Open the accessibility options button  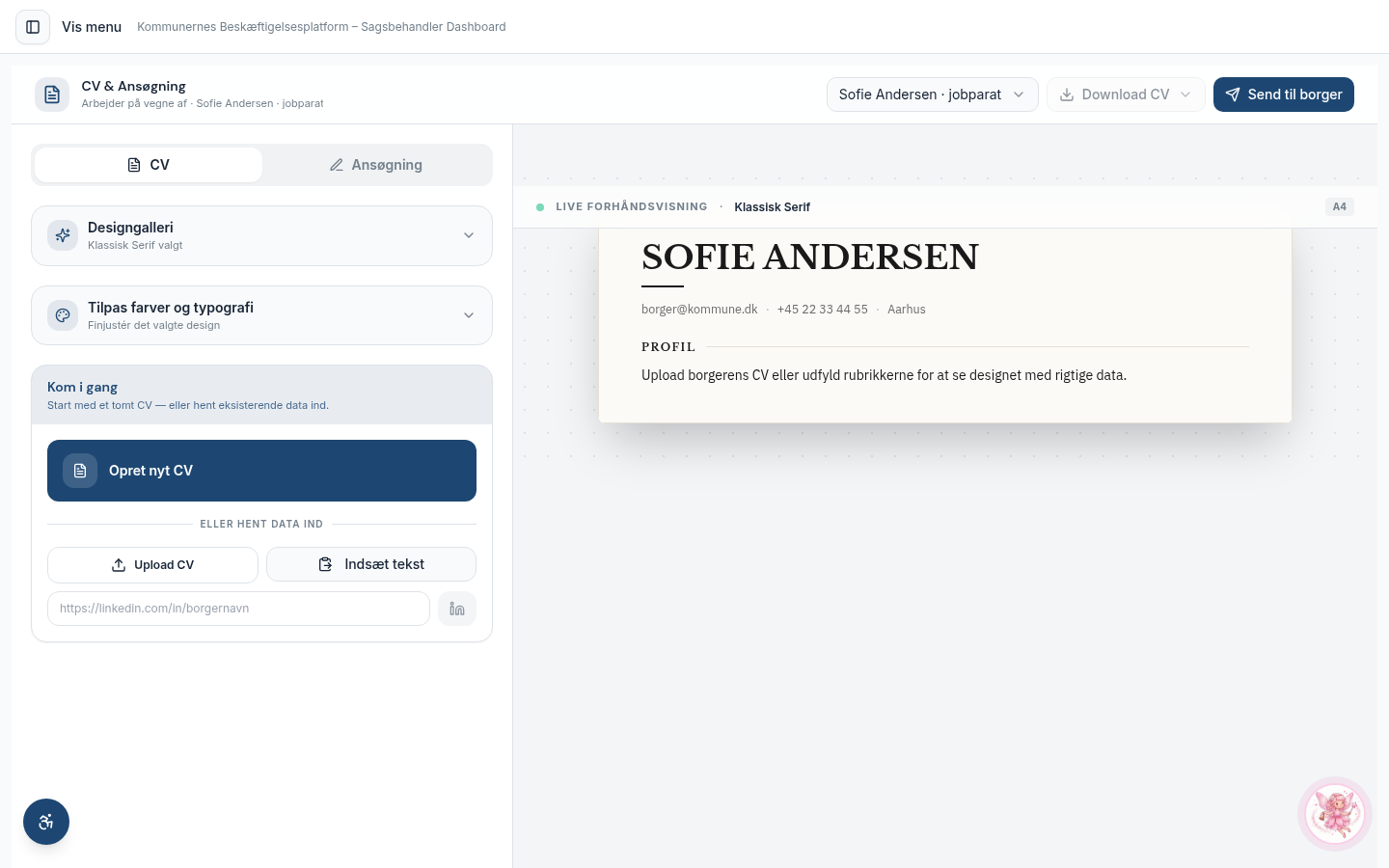point(46,822)
